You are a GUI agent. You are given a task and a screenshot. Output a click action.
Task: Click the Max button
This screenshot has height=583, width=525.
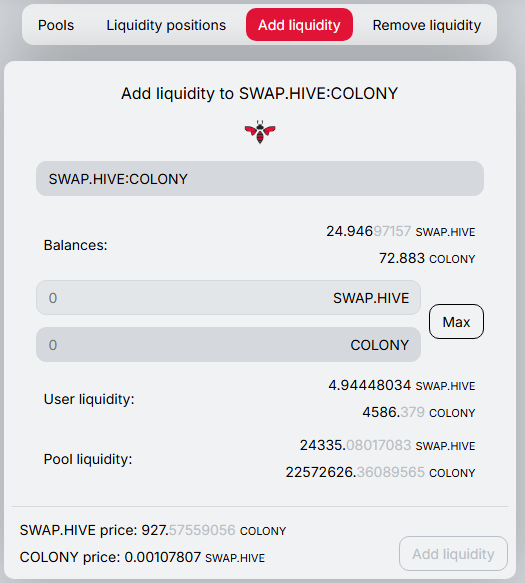click(x=456, y=322)
